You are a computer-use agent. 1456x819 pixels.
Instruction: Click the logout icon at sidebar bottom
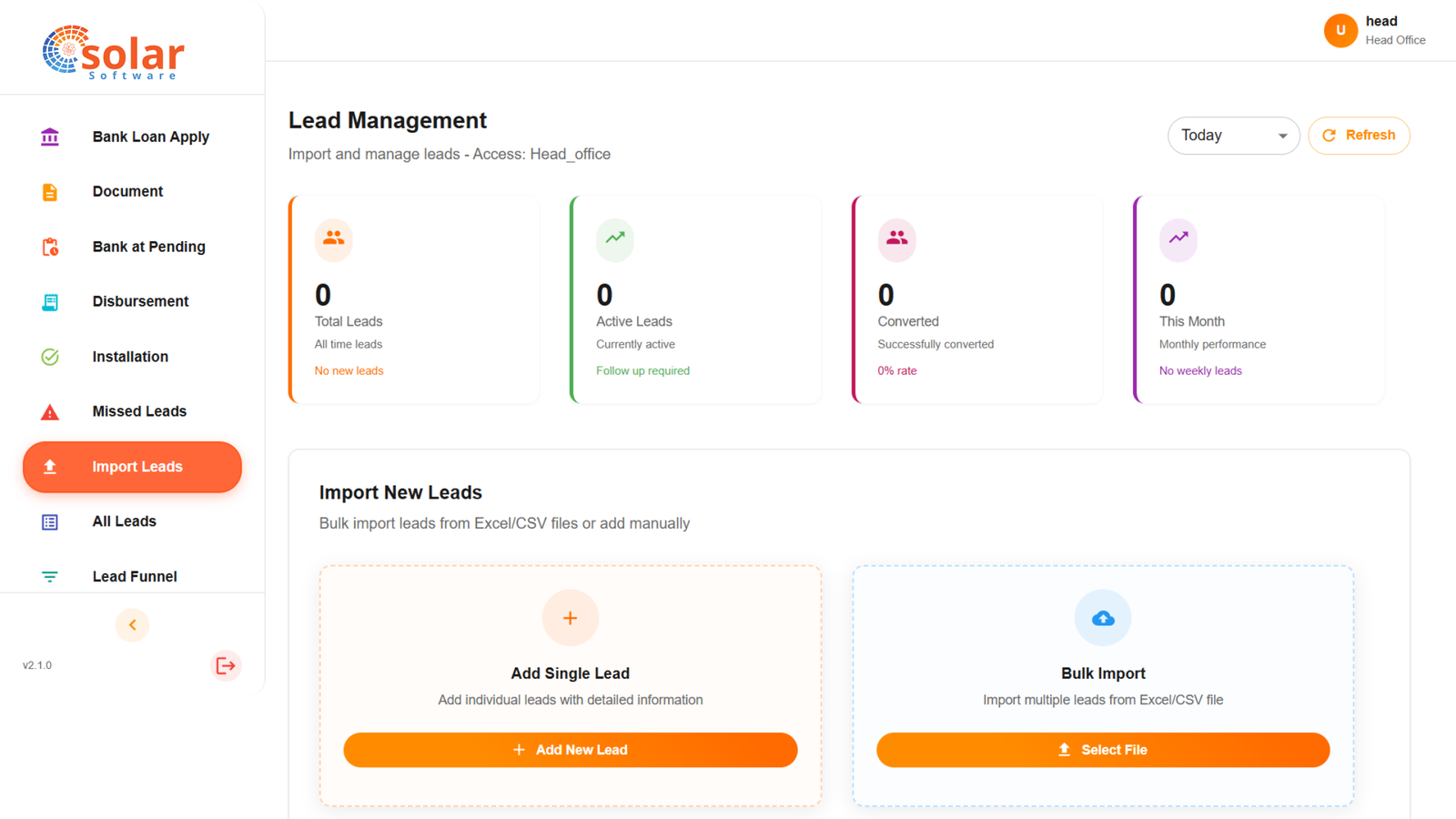(x=225, y=665)
